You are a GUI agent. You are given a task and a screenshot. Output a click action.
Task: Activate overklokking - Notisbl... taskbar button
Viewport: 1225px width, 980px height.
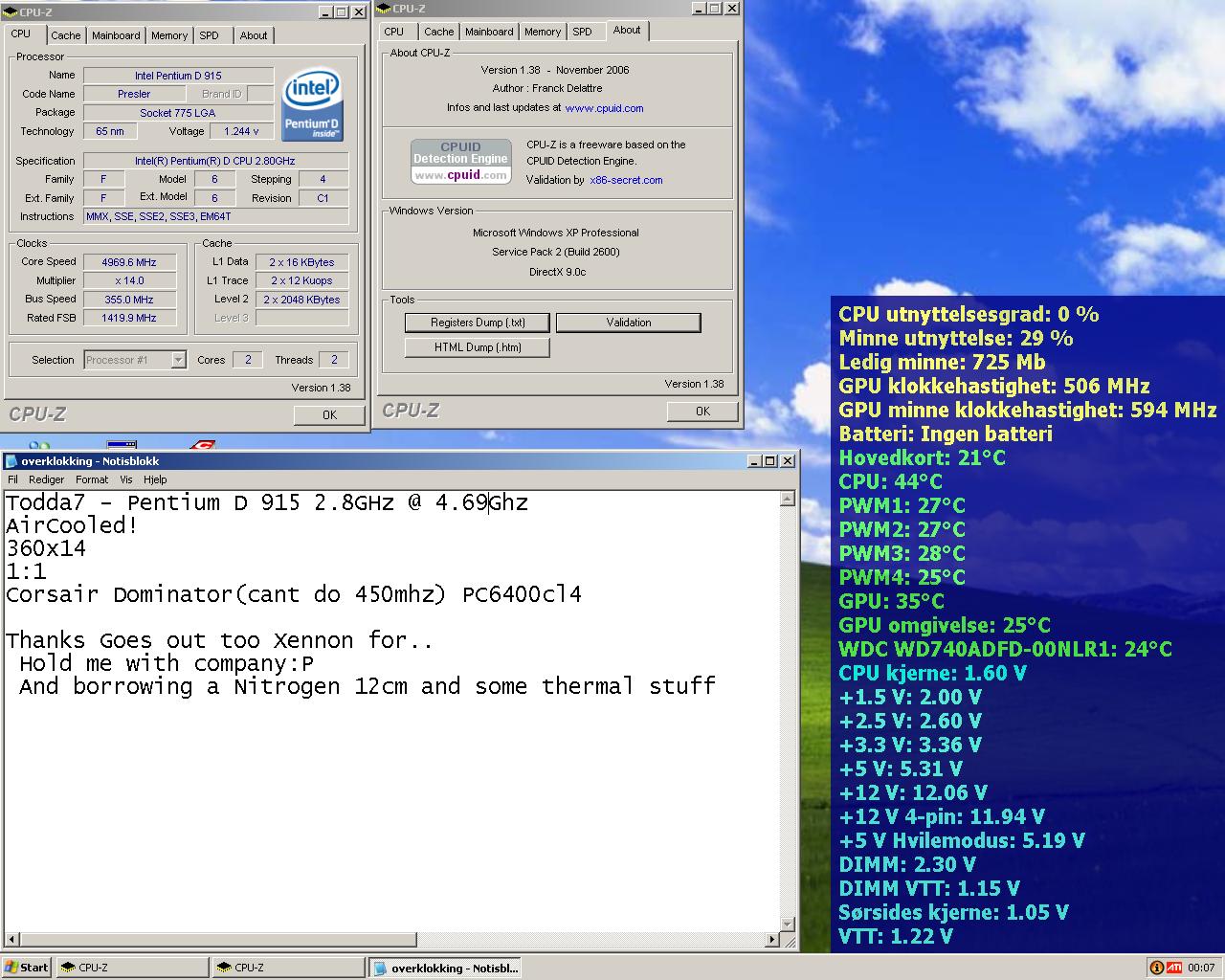[x=445, y=968]
